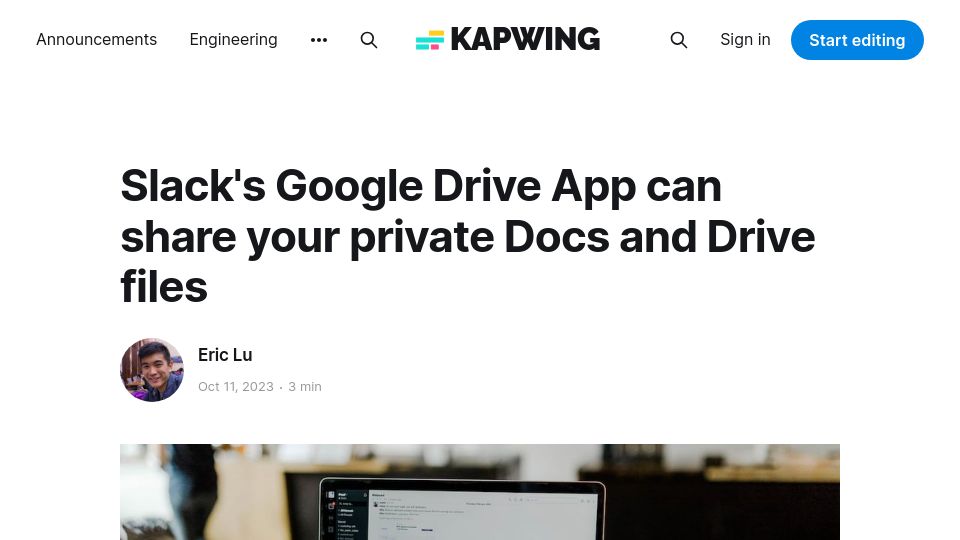This screenshot has width=960, height=540.
Task: Open Eric Lu's author avatar
Action: [x=152, y=370]
